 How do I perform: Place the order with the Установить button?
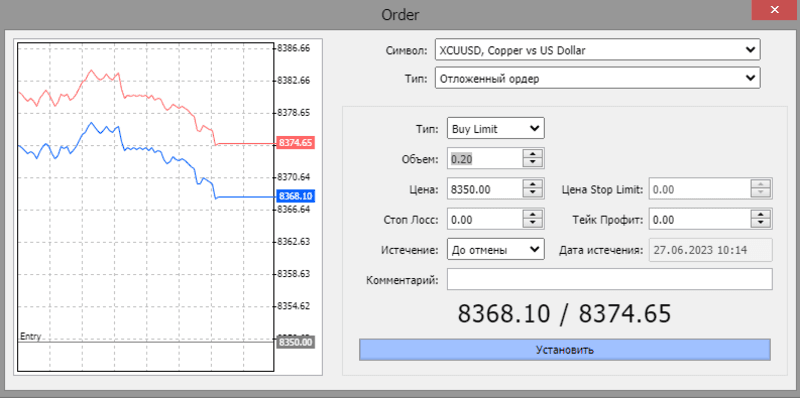[x=564, y=350]
